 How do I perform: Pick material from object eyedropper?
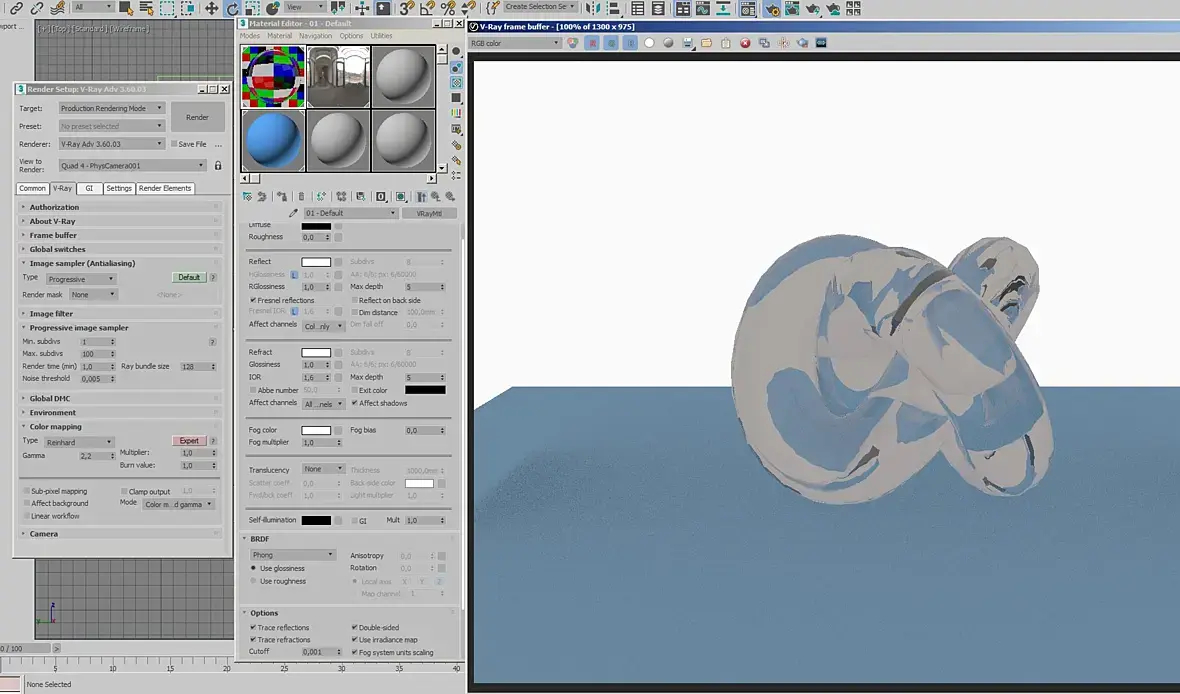point(293,213)
